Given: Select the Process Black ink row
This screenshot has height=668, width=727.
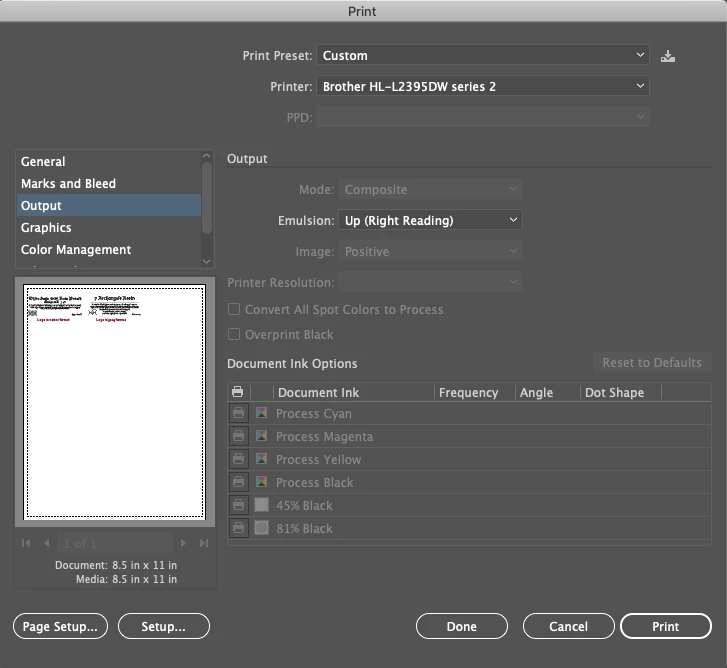Looking at the screenshot, I should click(469, 482).
